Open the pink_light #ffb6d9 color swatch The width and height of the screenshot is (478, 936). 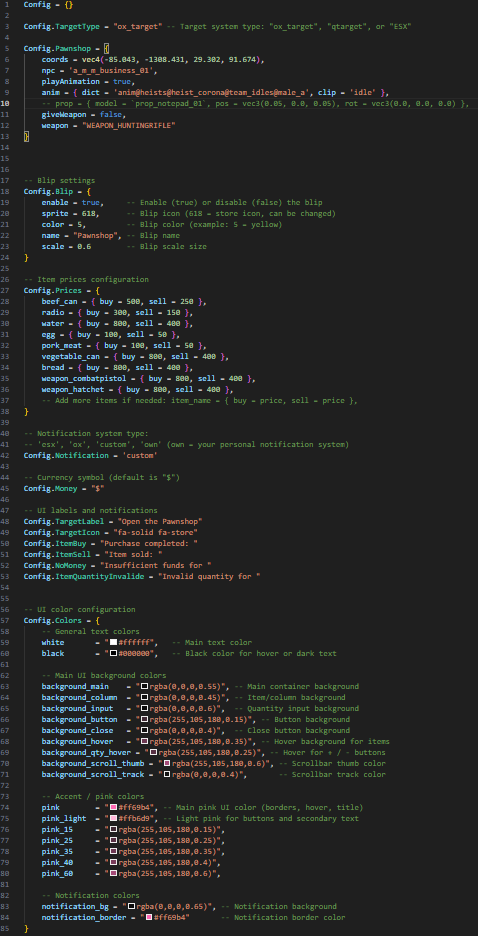pos(113,818)
